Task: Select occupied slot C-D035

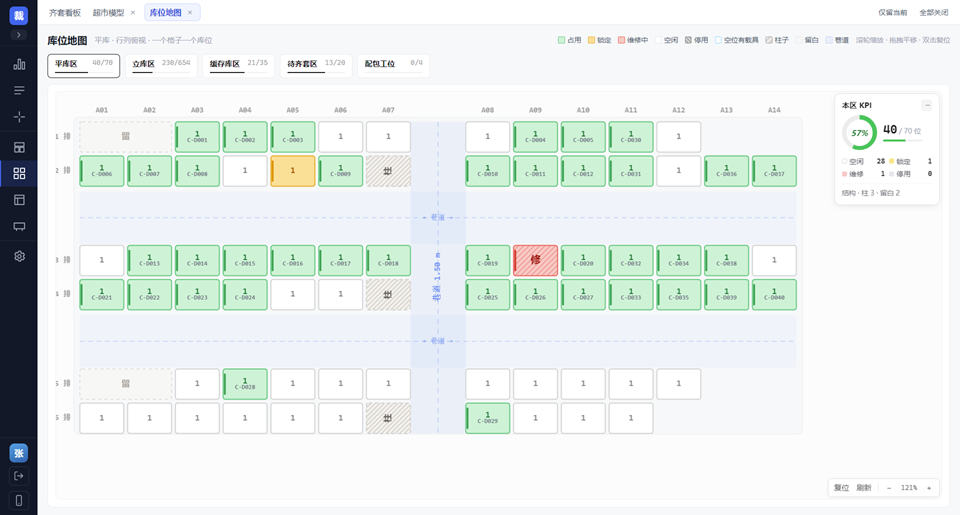Action: point(678,295)
